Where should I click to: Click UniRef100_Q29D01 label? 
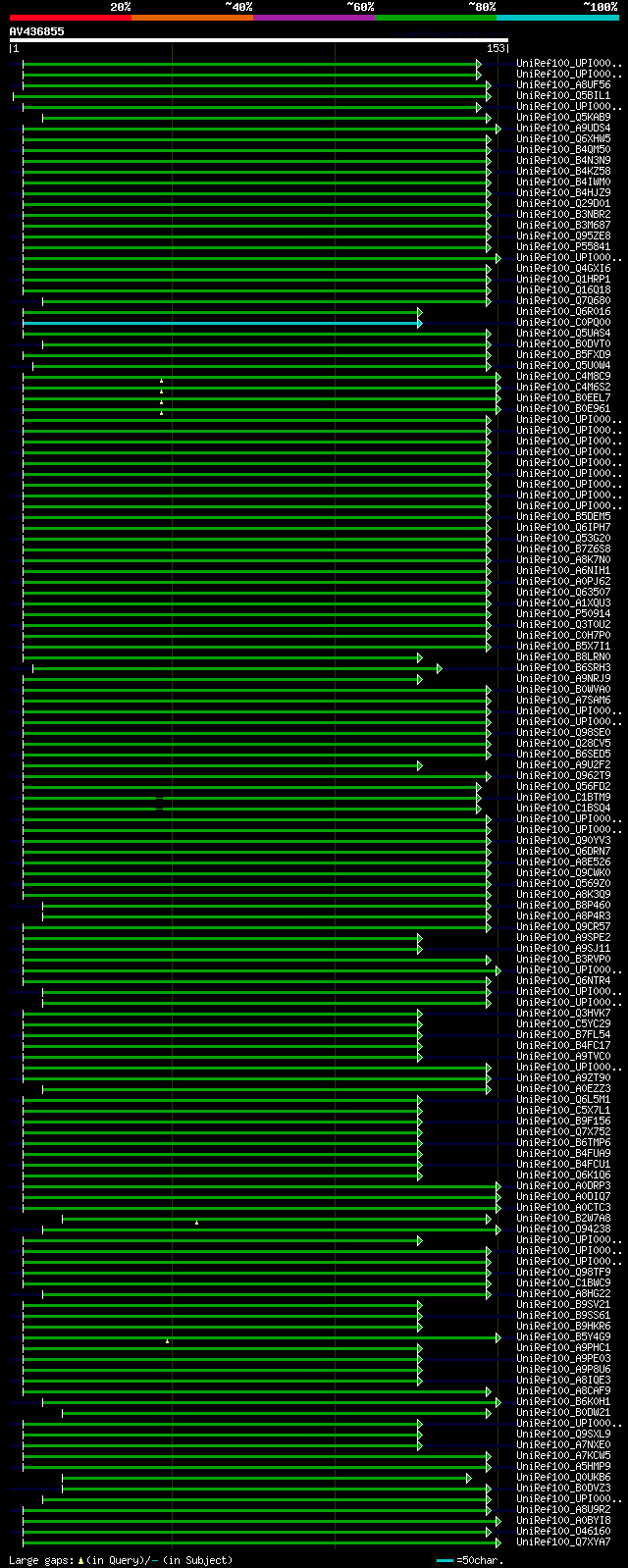tap(563, 204)
